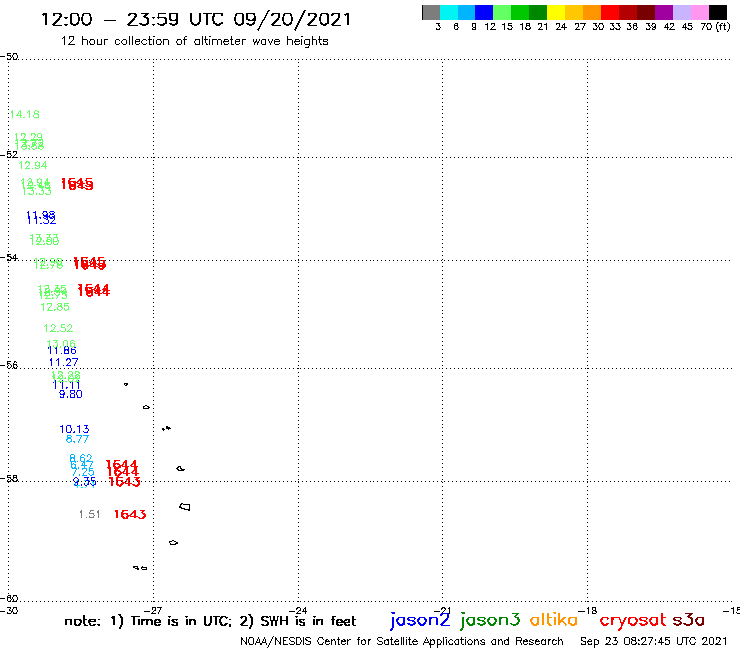Click the note about UTC and SWH
This screenshot has height=650, width=740.
point(210,621)
